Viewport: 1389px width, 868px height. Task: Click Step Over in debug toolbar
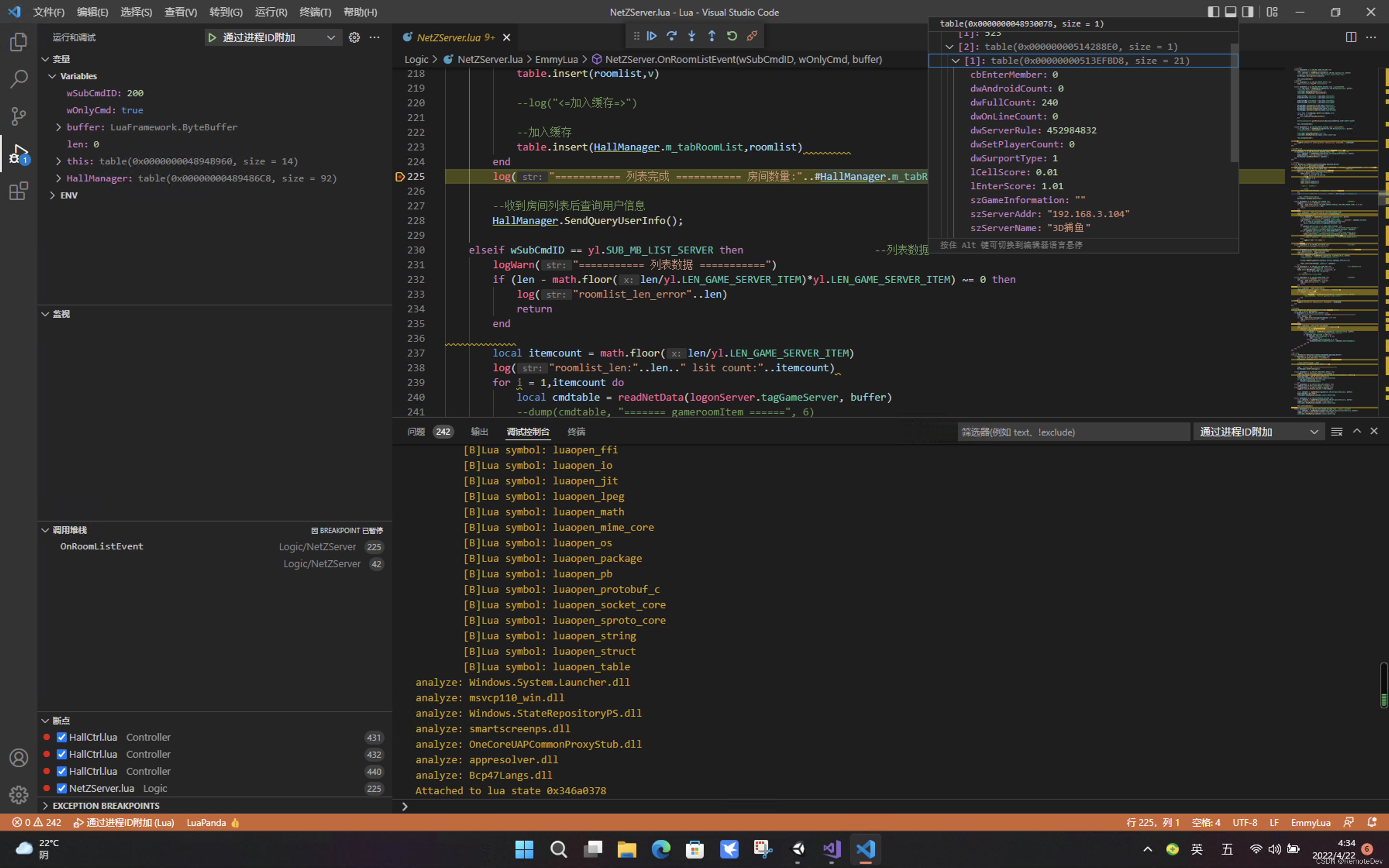coord(672,36)
